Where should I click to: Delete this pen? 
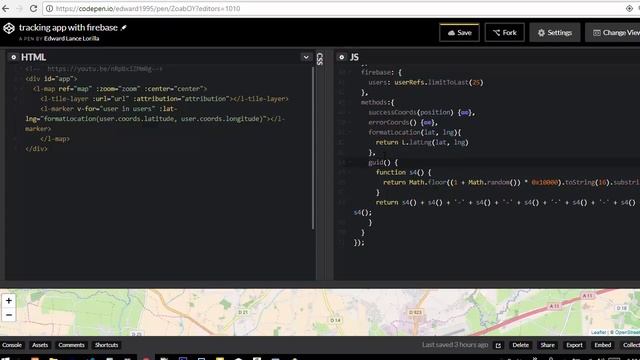pos(520,345)
